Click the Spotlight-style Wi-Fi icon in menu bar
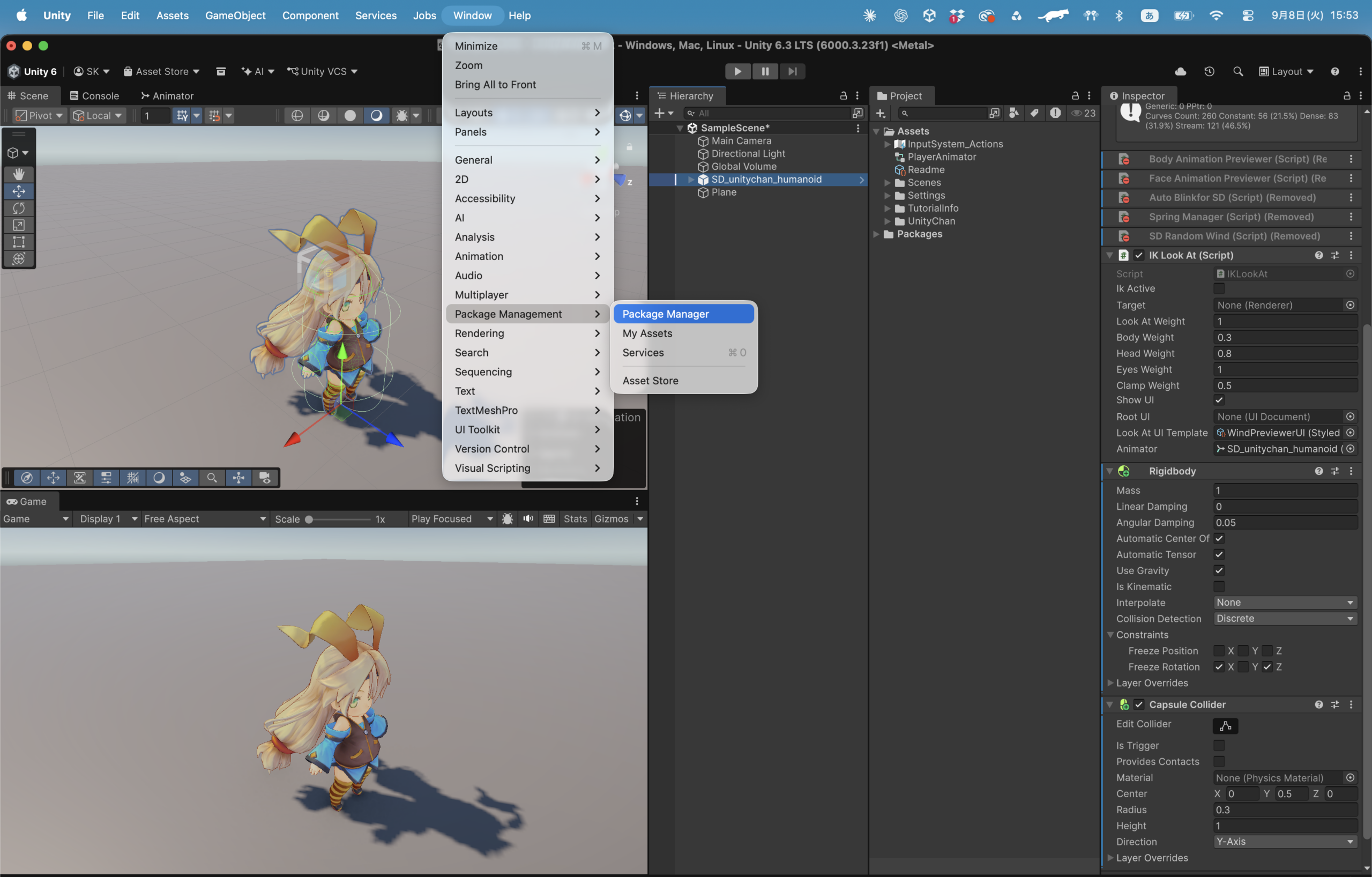The image size is (1372, 877). click(1216, 16)
